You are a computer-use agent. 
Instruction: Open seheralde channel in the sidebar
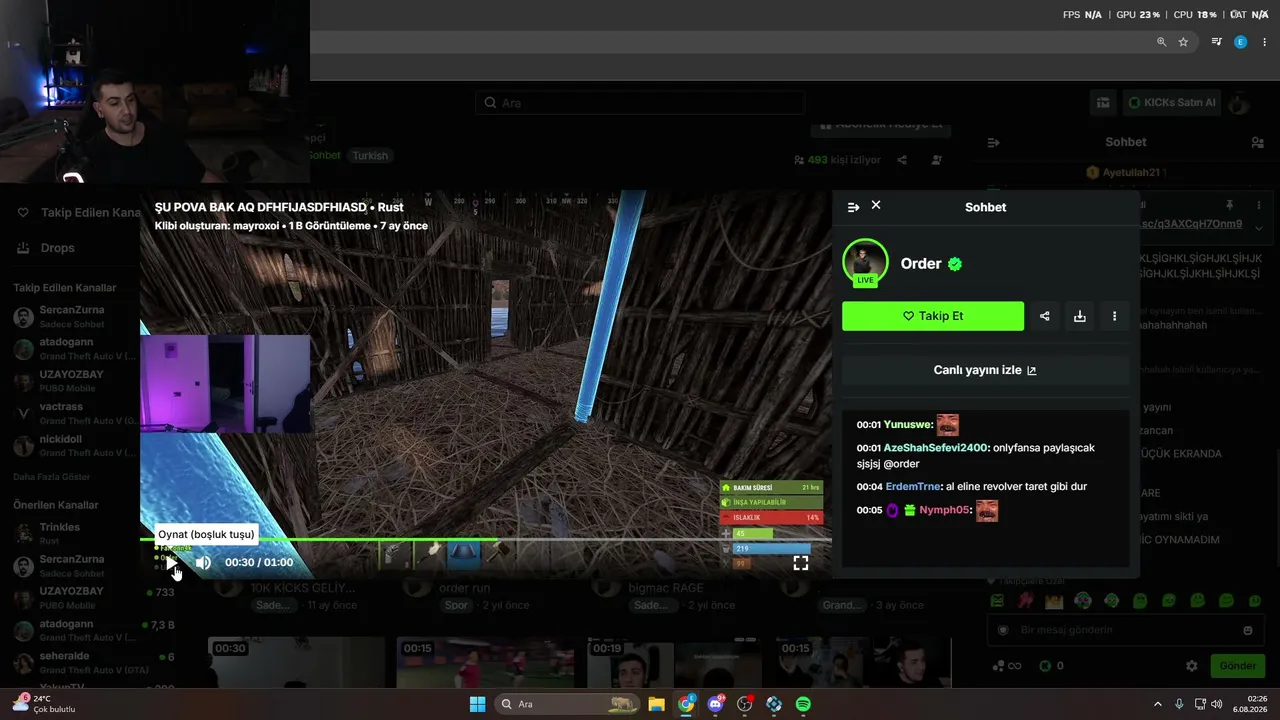(x=92, y=662)
